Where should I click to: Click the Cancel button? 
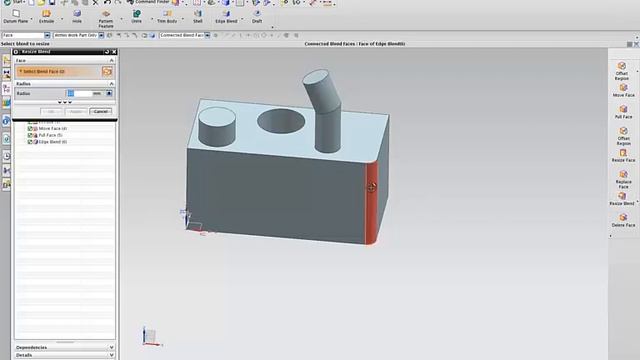(x=100, y=111)
